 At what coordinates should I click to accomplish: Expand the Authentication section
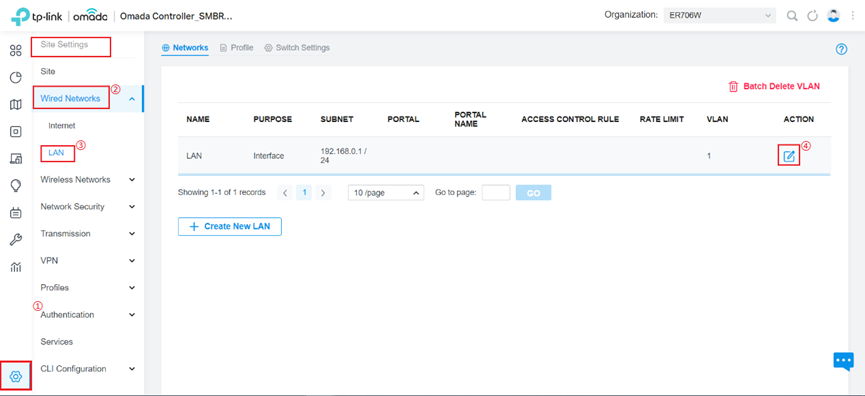pos(132,315)
